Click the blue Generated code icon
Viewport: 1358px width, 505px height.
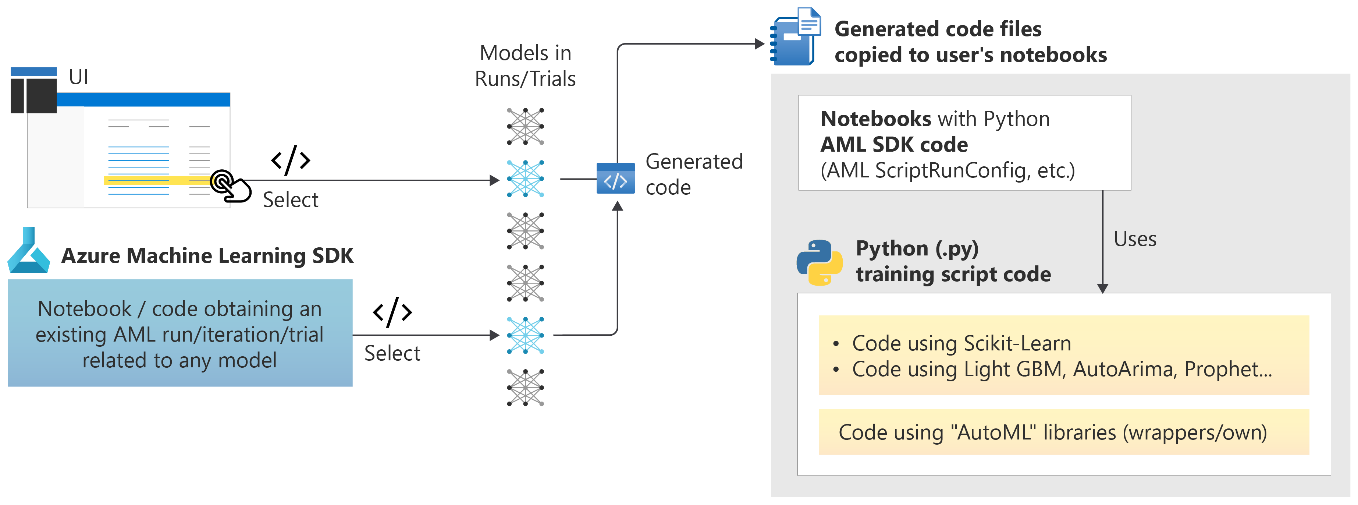615,179
